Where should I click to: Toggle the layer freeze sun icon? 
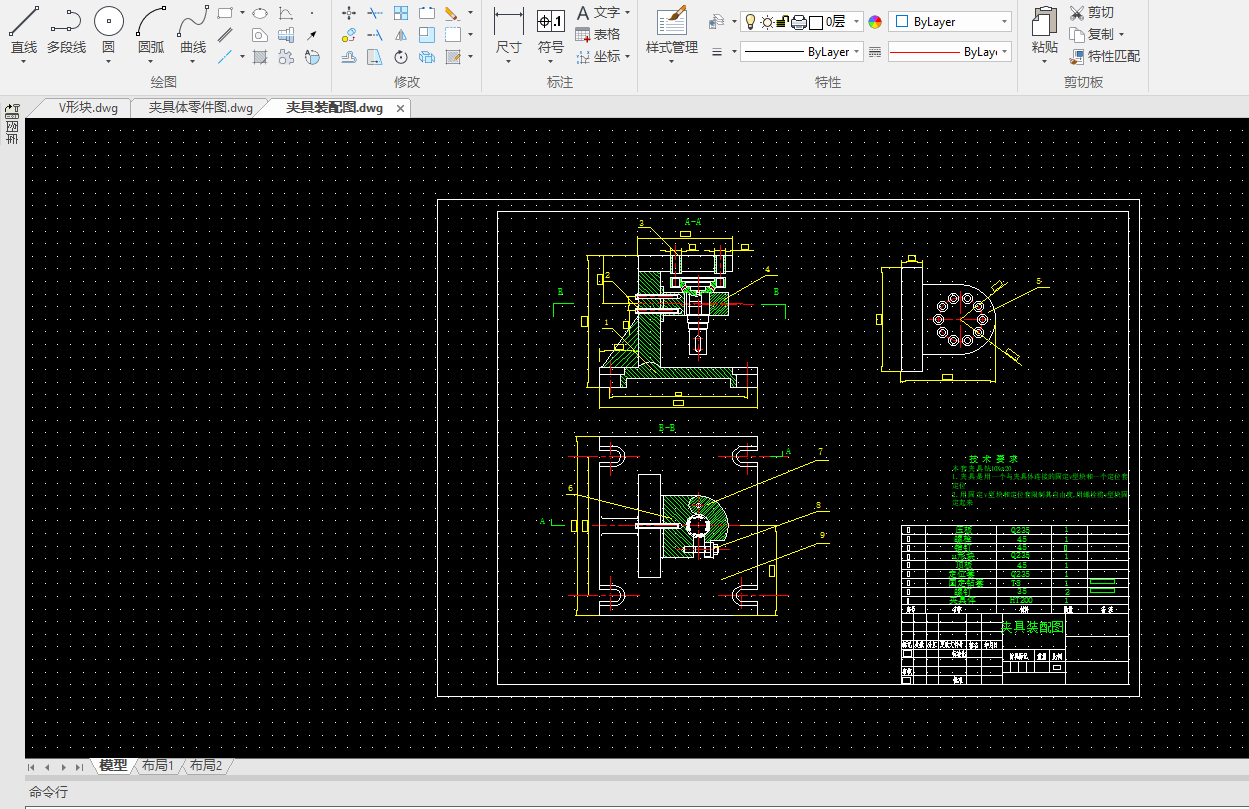(x=766, y=21)
